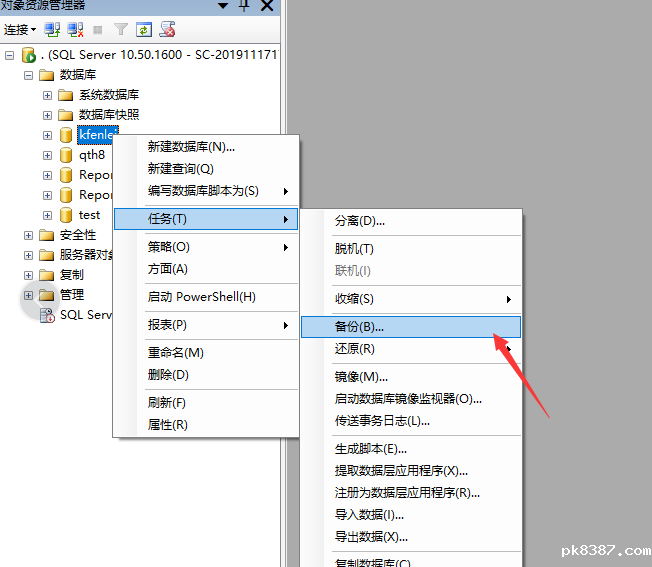Viewport: 652px width, 567px height.
Task: Select the test database in the tree
Action: coord(89,215)
